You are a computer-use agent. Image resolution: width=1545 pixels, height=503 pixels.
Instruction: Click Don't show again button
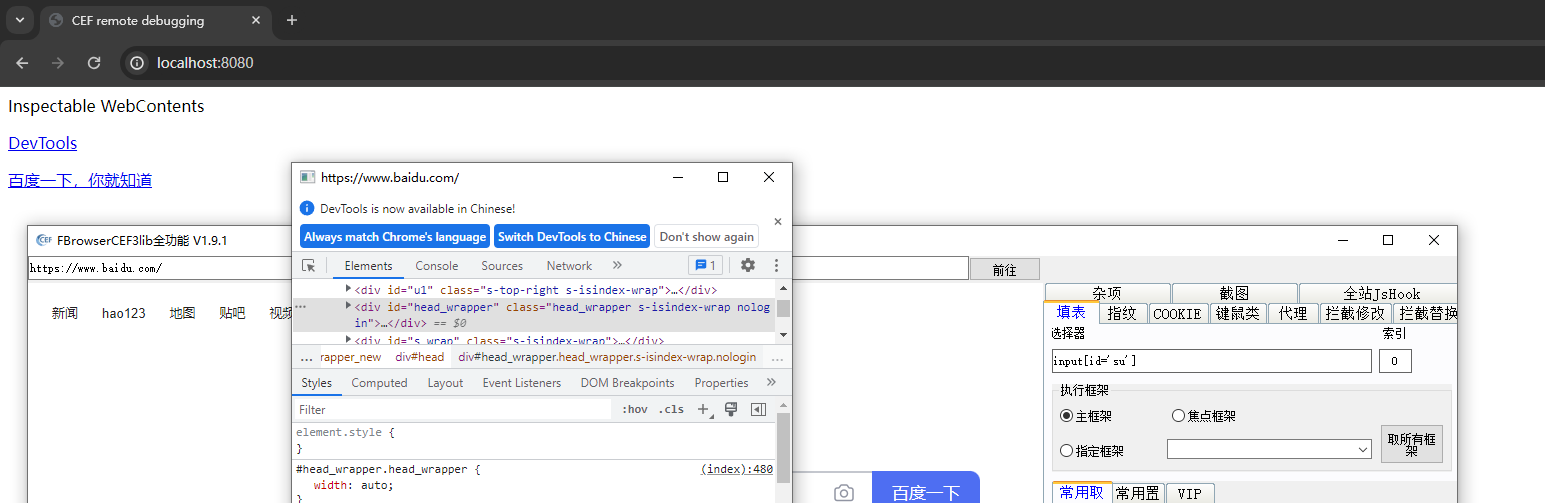(x=707, y=237)
